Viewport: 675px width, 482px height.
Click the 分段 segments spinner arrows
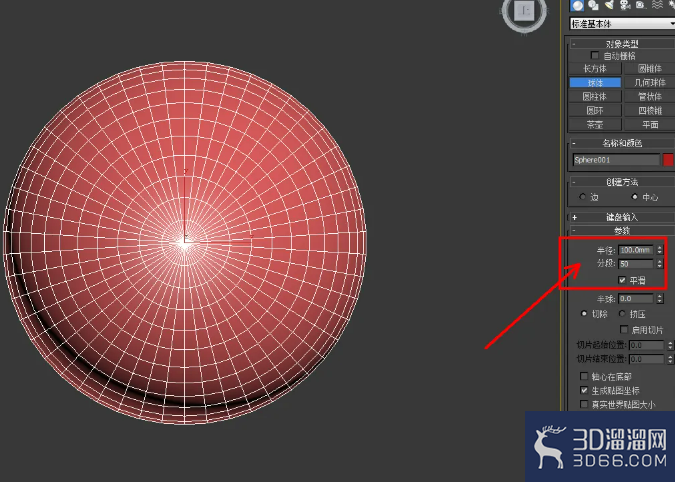660,264
